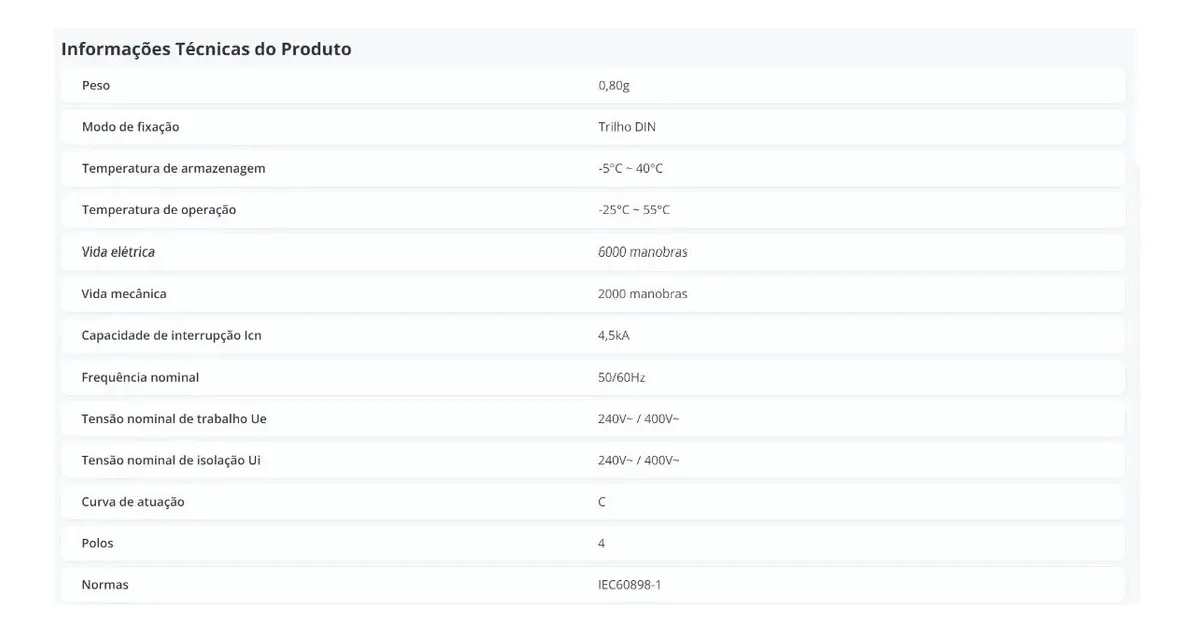Select Capacidade de interrupção Icn label
This screenshot has height=633, width=1194.
click(x=171, y=335)
